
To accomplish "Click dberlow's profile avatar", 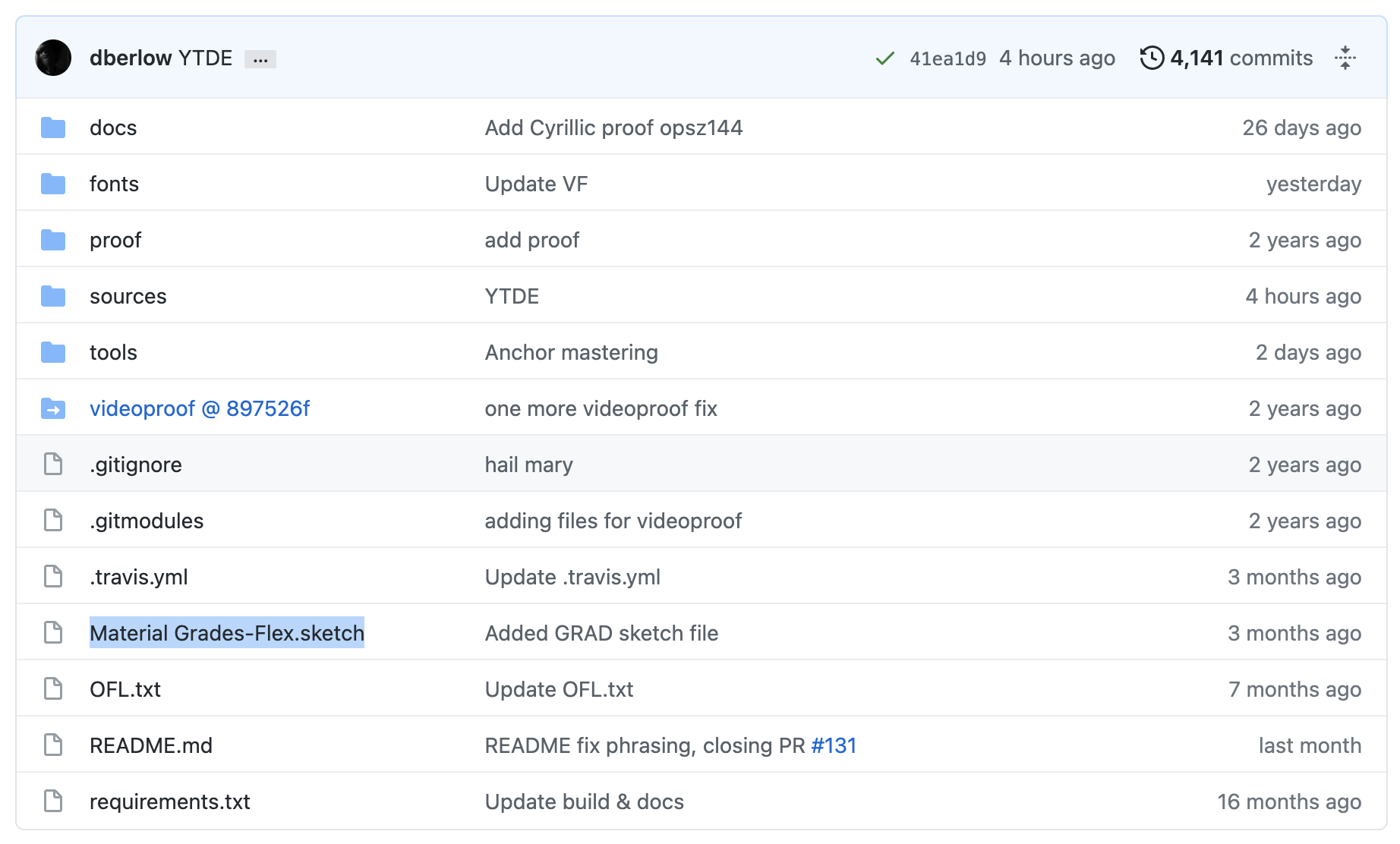I will [x=53, y=58].
